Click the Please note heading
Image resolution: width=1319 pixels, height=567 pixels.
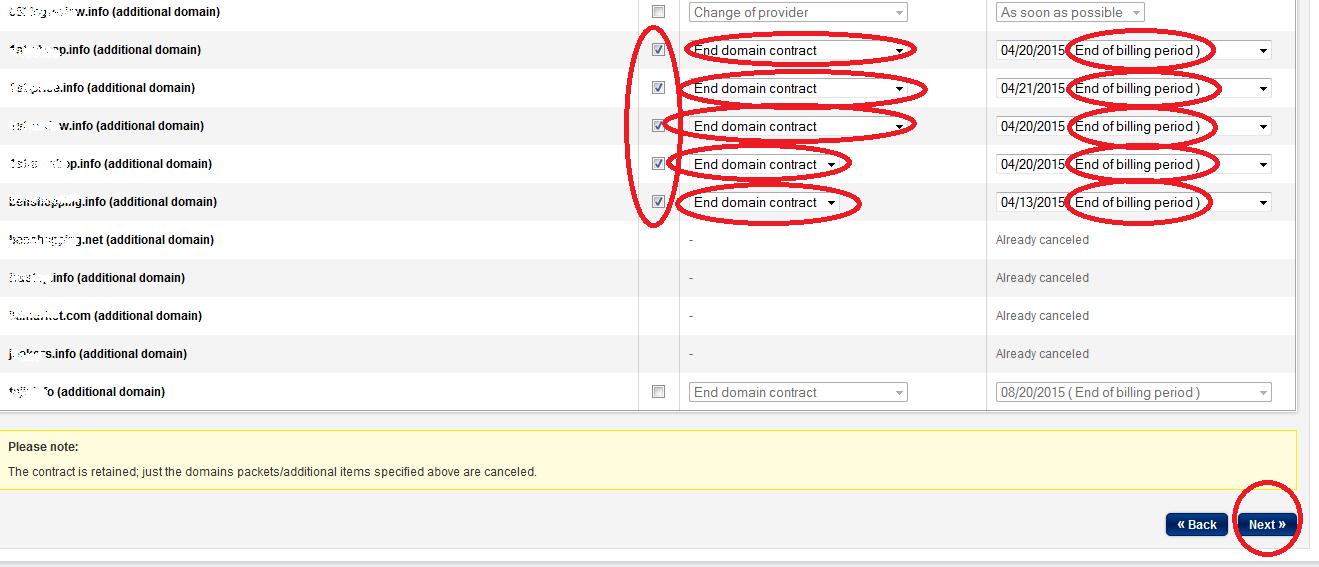click(x=43, y=447)
